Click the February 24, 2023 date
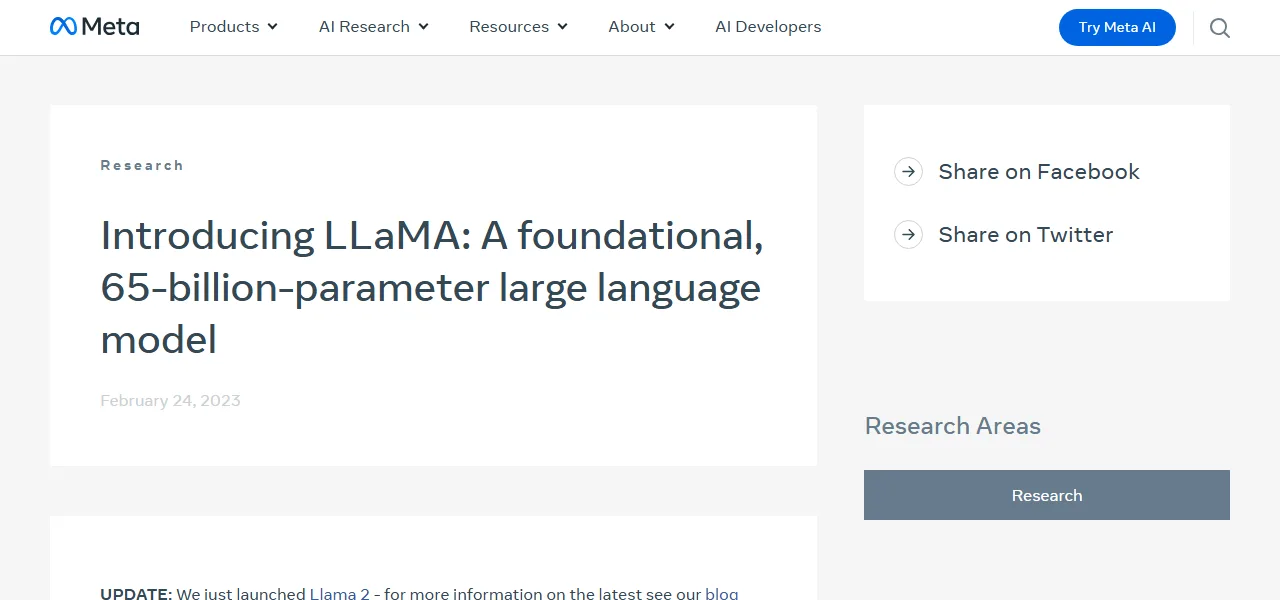Image resolution: width=1280 pixels, height=600 pixels. click(x=170, y=401)
